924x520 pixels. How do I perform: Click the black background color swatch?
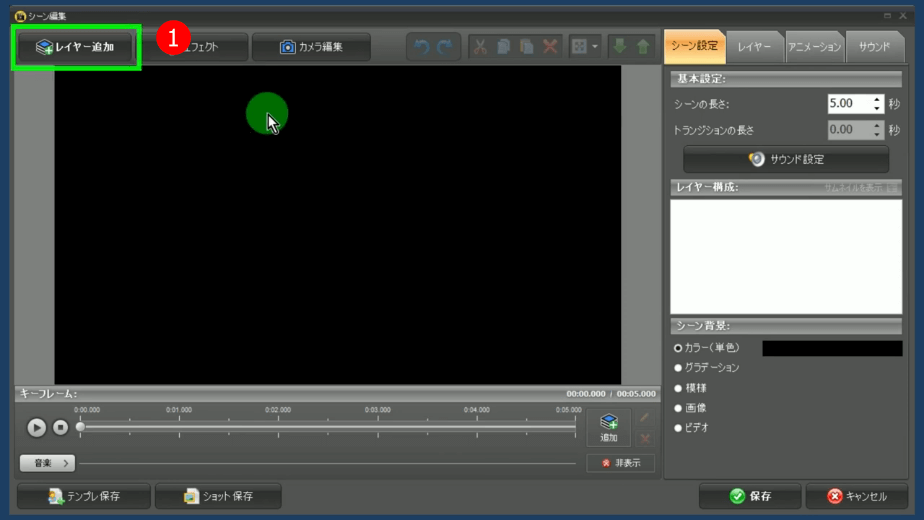[x=831, y=348]
